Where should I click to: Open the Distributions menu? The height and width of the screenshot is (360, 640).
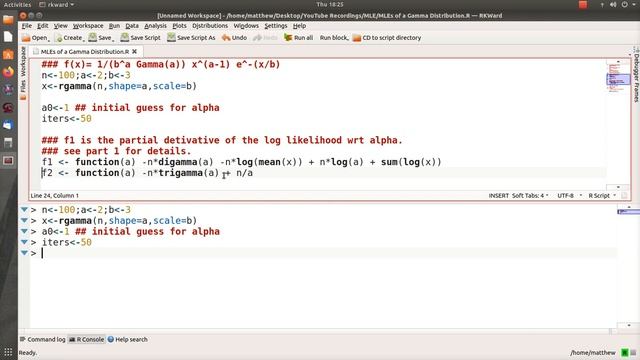pyautogui.click(x=210, y=26)
